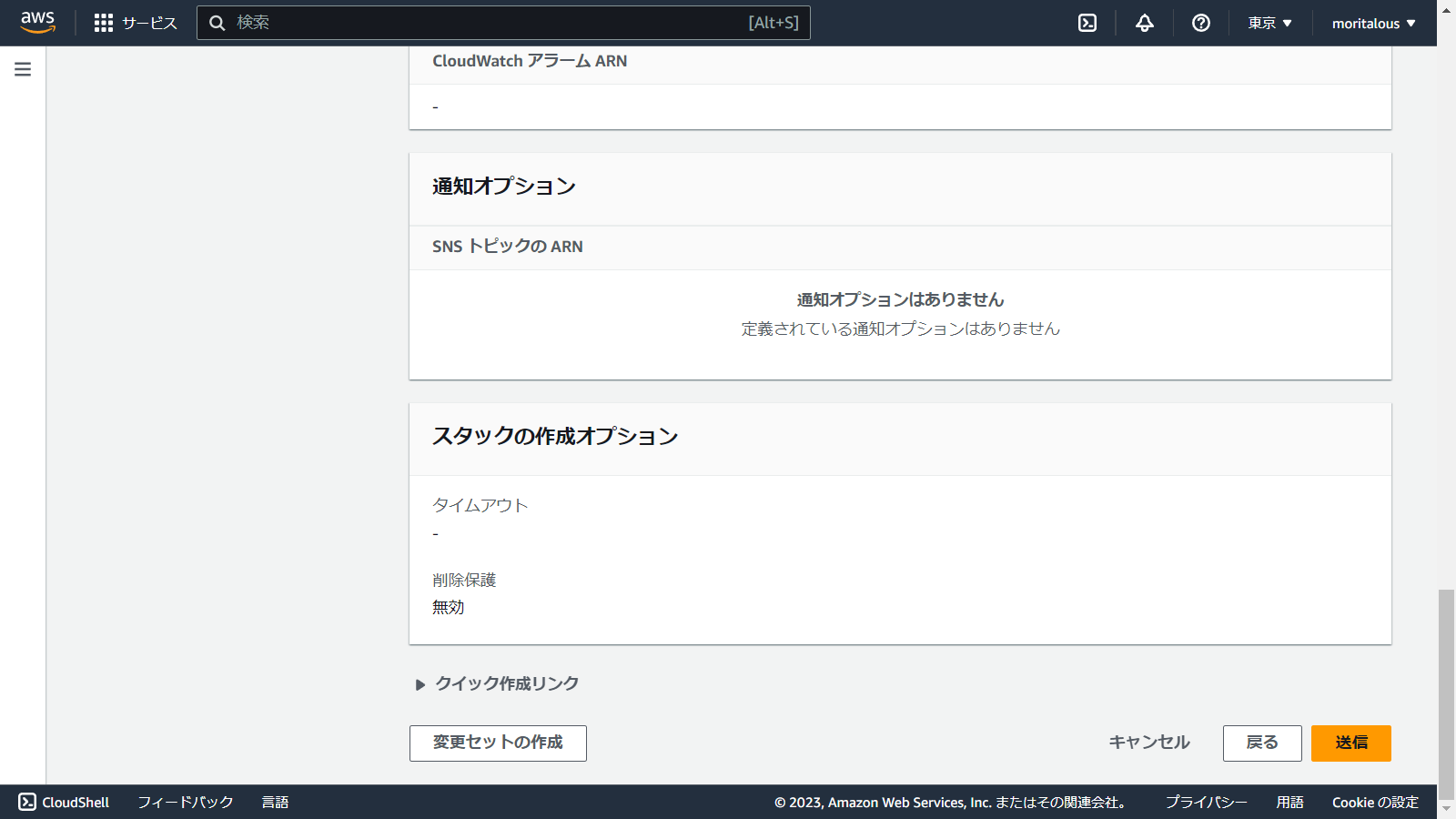The height and width of the screenshot is (819, 1456).
Task: Click the help question mark icon
Action: (x=1199, y=22)
